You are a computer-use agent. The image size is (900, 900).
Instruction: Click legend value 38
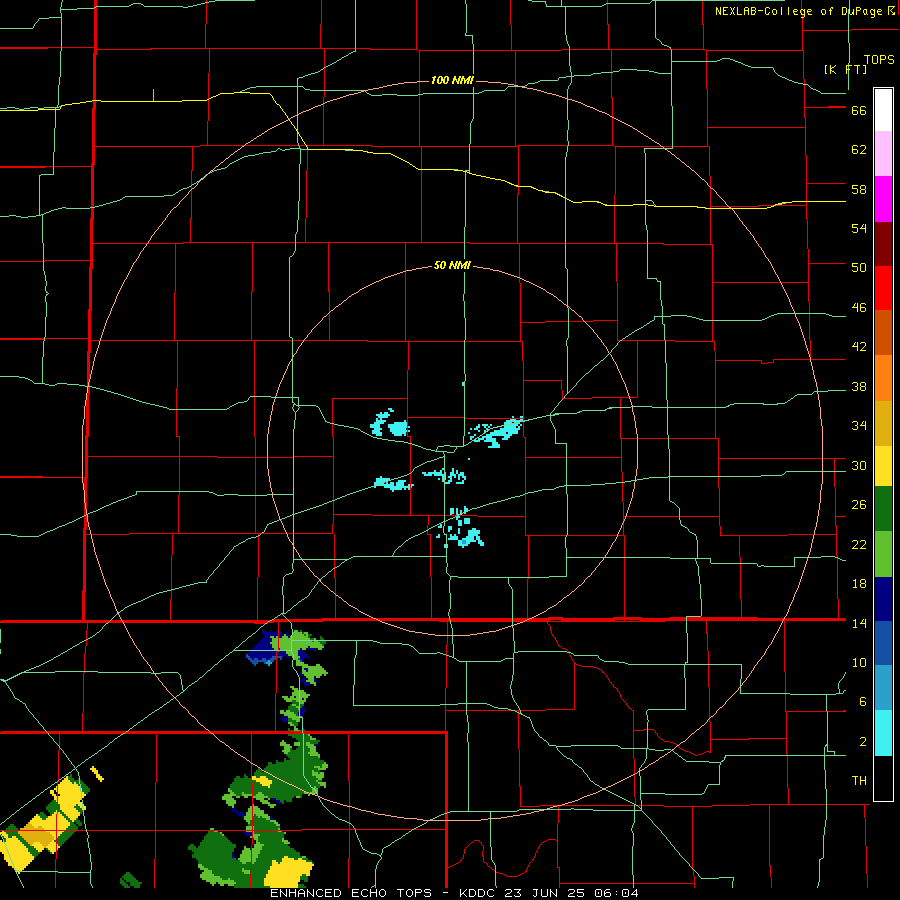click(859, 386)
